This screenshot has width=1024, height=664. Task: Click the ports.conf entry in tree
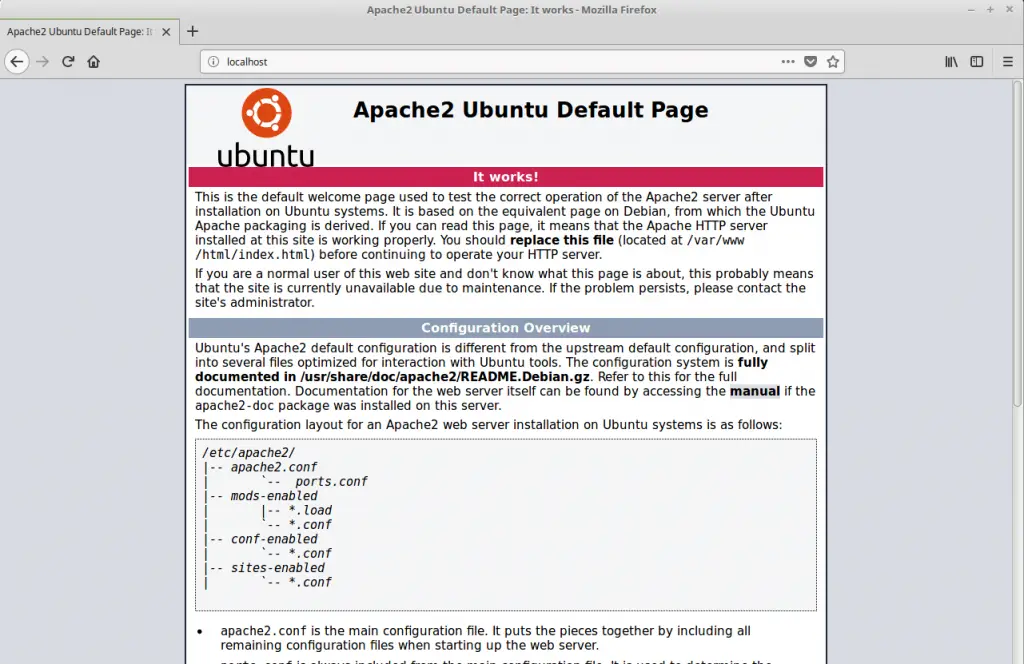(331, 482)
